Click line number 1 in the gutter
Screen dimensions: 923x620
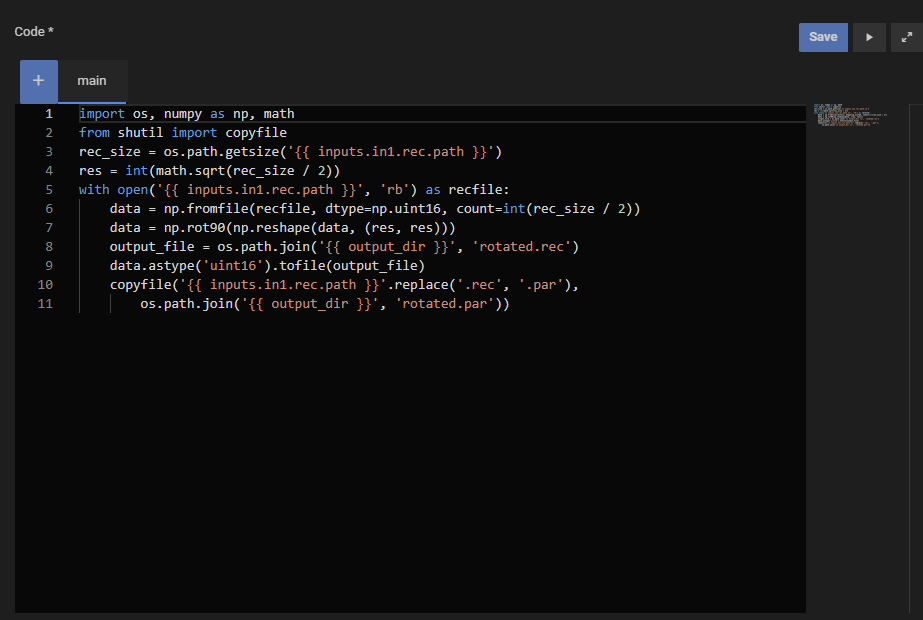click(x=48, y=114)
